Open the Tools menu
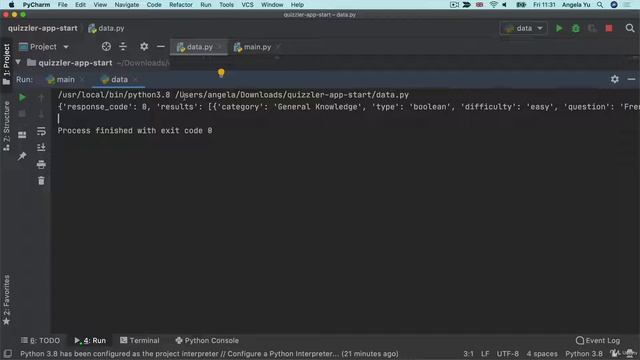The height and width of the screenshot is (360, 640). pyautogui.click(x=226, y=4)
